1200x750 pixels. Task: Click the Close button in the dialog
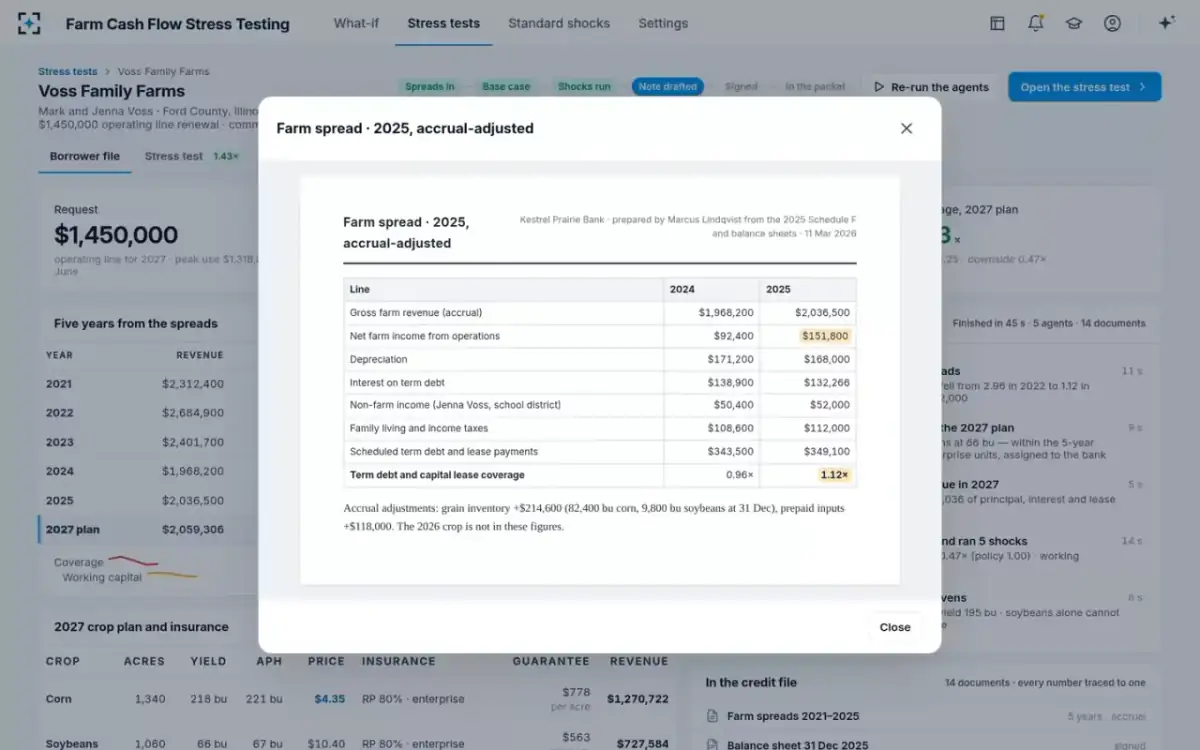point(895,627)
